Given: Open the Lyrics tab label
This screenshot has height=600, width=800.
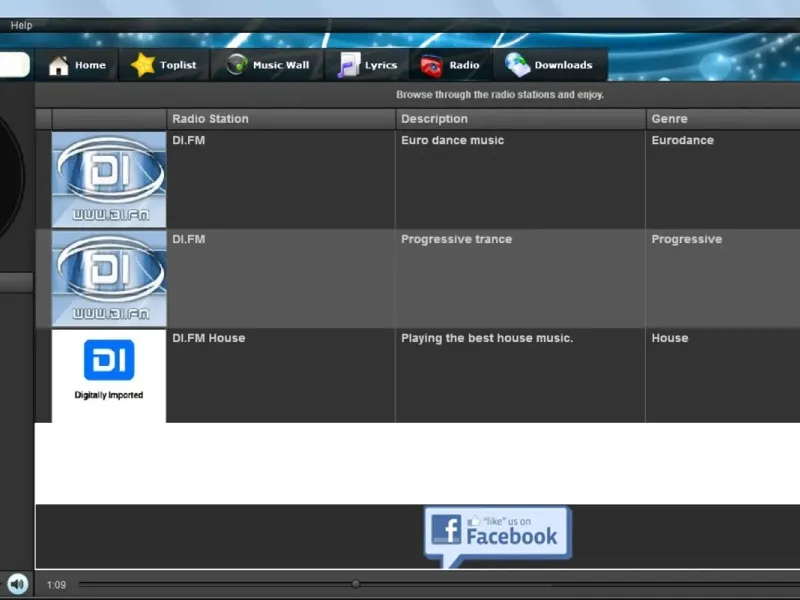Looking at the screenshot, I should pos(381,65).
